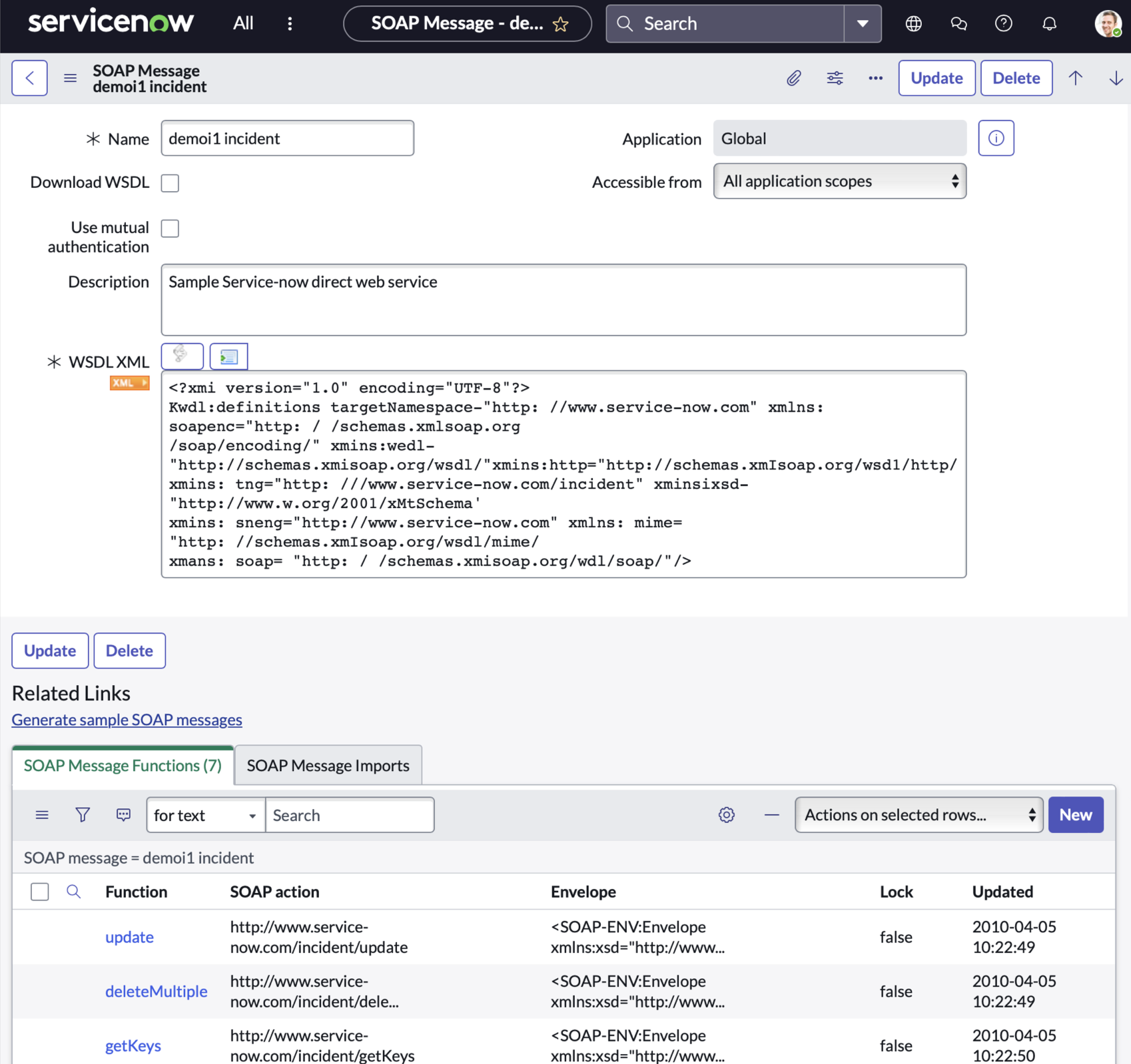The width and height of the screenshot is (1131, 1064).
Task: Sort by the Lock column header
Action: point(896,892)
